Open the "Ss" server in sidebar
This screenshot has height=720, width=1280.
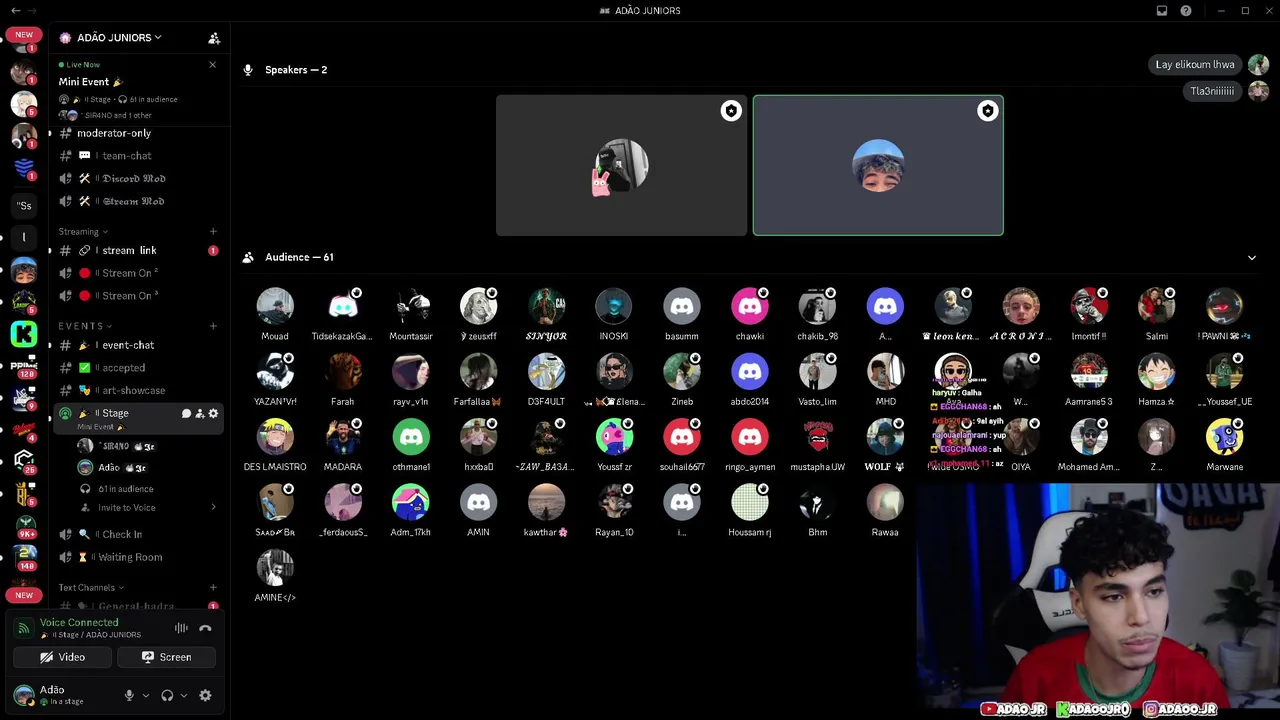(x=24, y=206)
